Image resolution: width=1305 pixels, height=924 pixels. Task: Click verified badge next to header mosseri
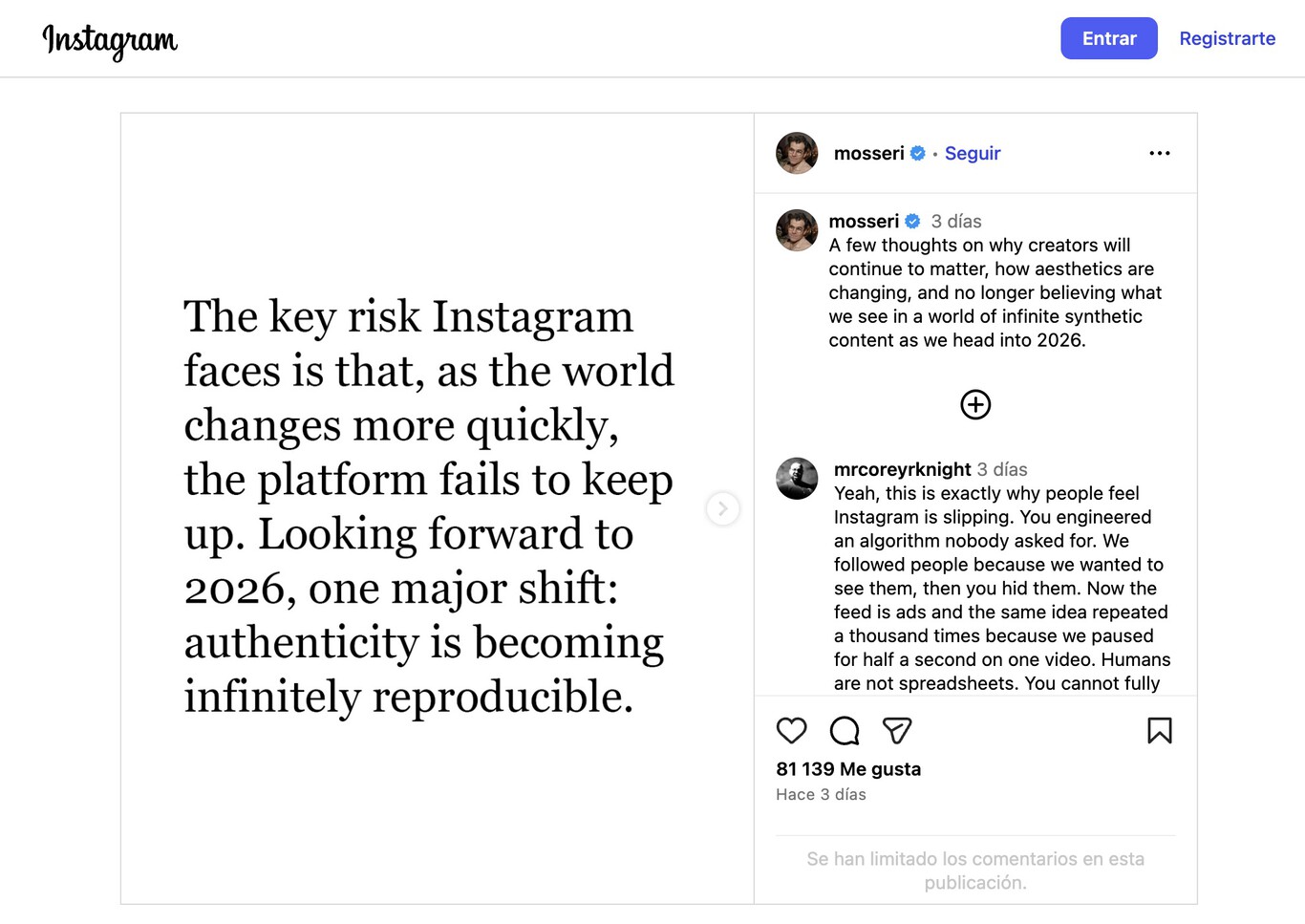click(x=917, y=153)
